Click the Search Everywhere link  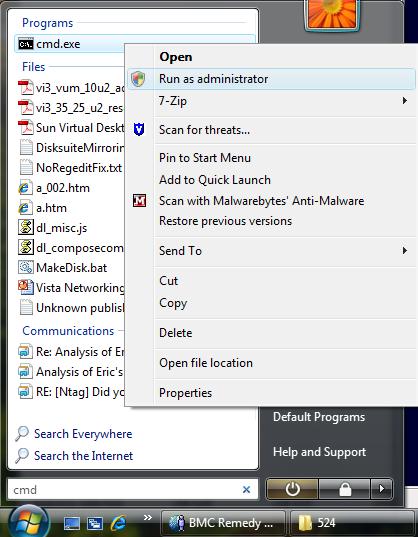pyautogui.click(x=83, y=434)
